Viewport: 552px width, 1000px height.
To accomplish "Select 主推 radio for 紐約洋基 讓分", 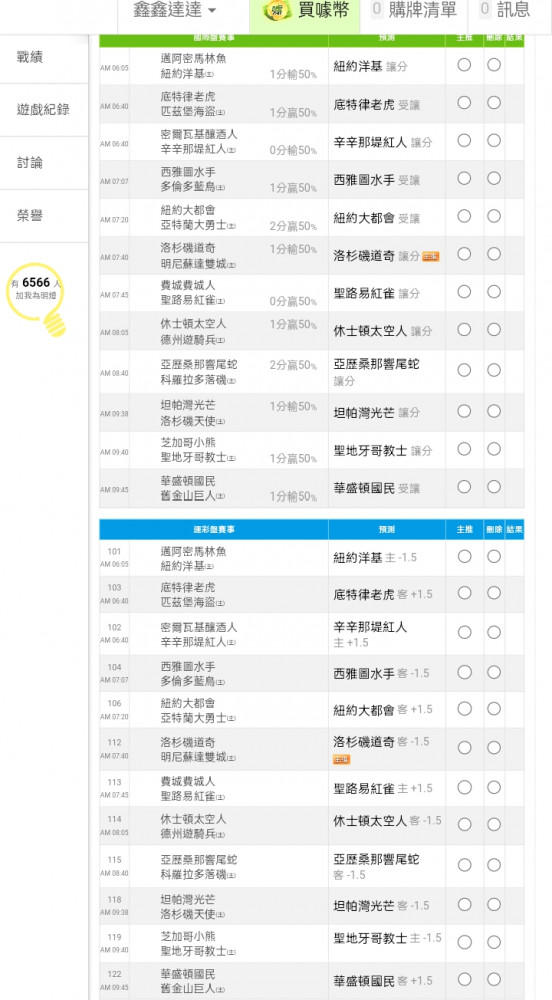I will (464, 65).
